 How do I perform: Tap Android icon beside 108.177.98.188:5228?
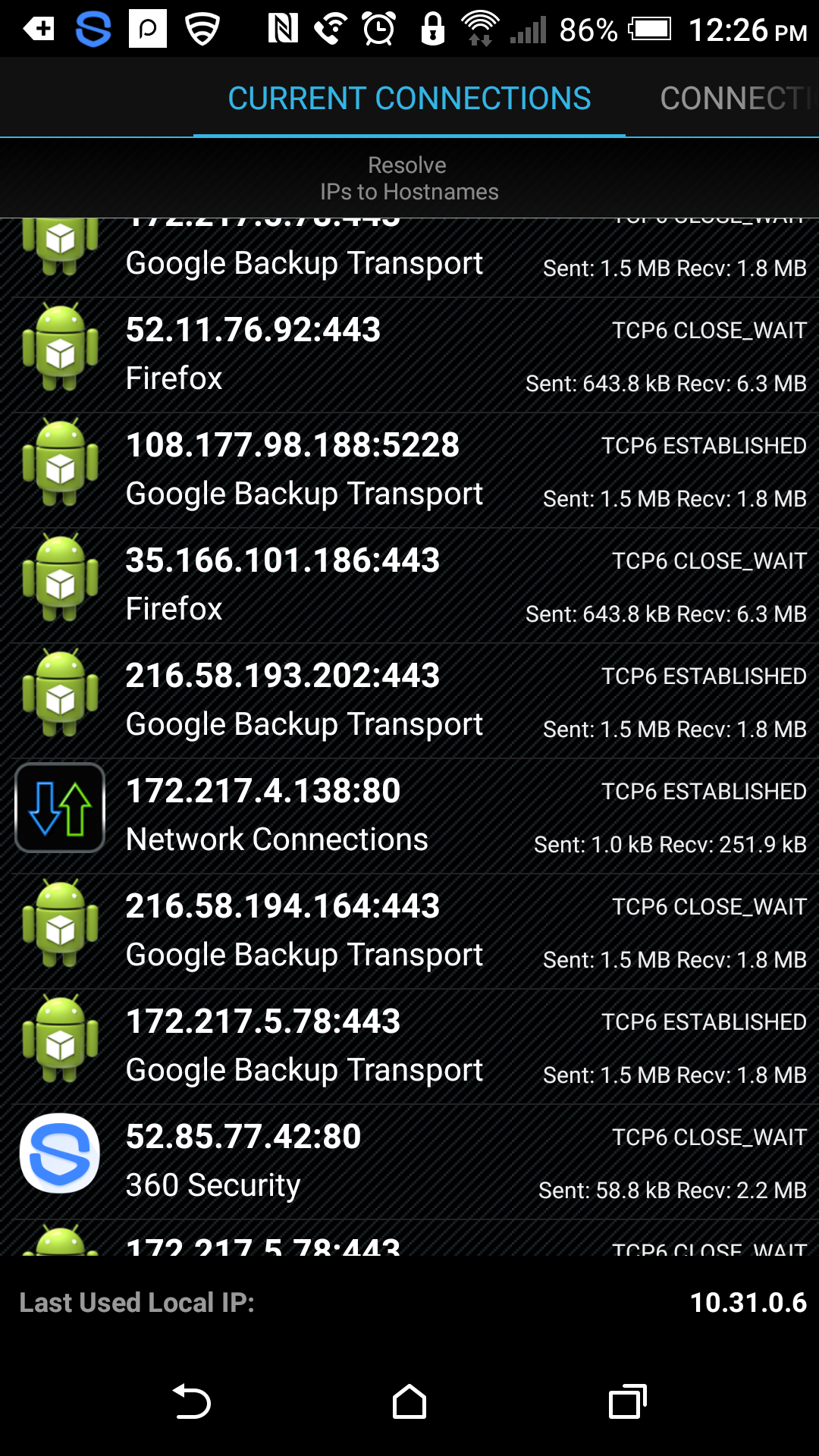pos(60,463)
